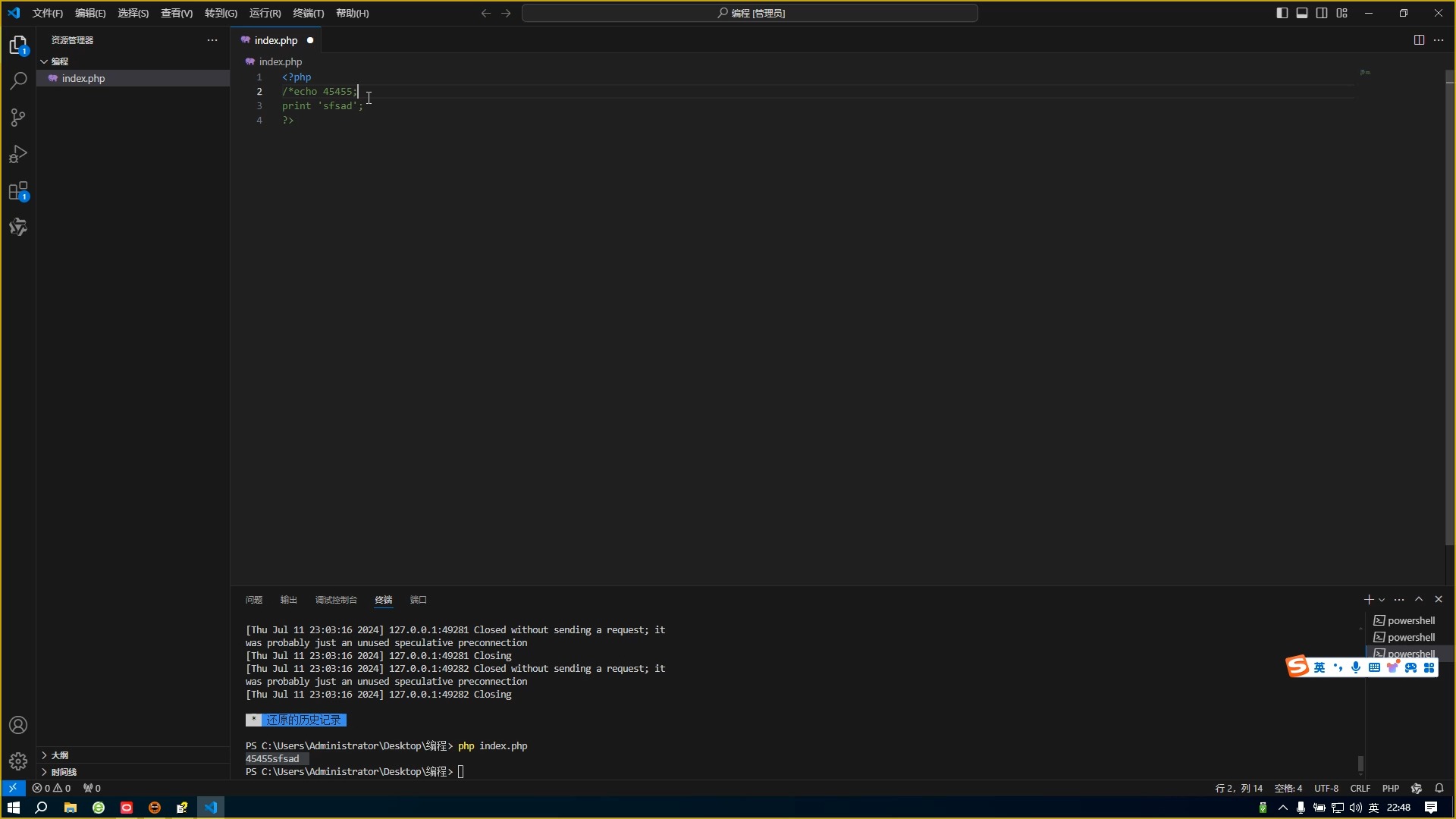Click the PHP language mode button
The image size is (1456, 819).
coord(1391,788)
